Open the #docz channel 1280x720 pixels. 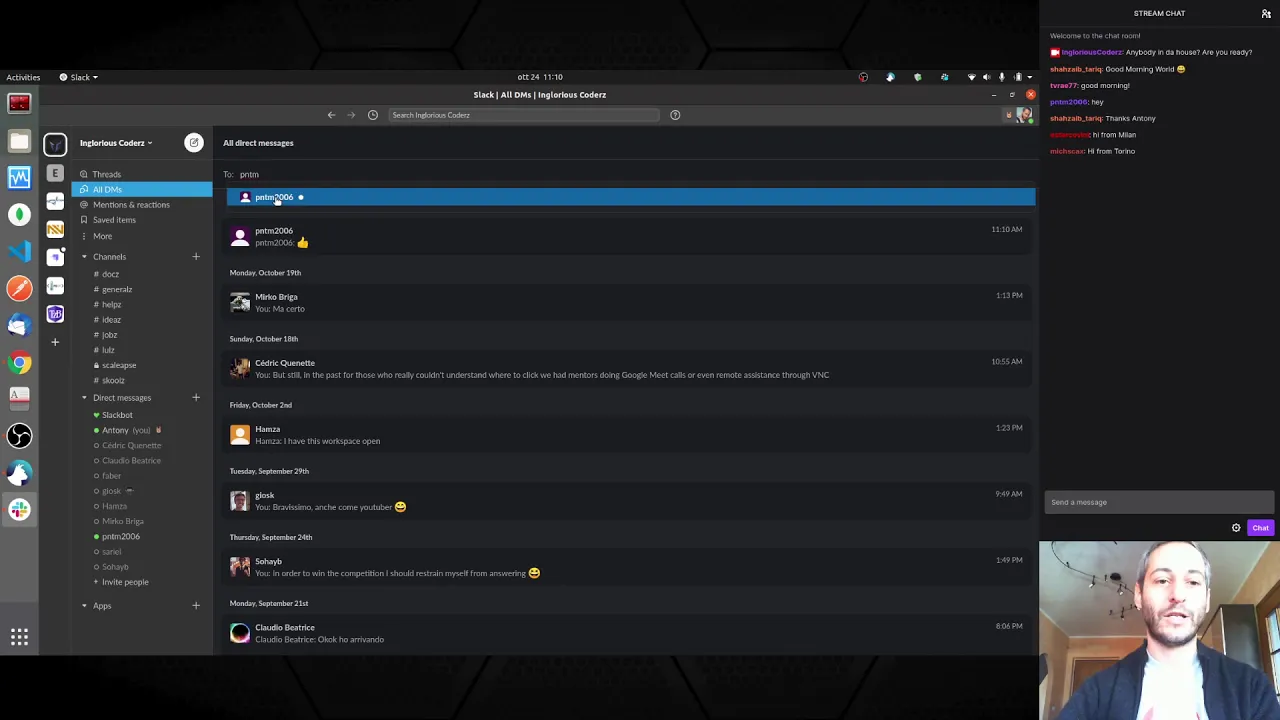(x=110, y=274)
